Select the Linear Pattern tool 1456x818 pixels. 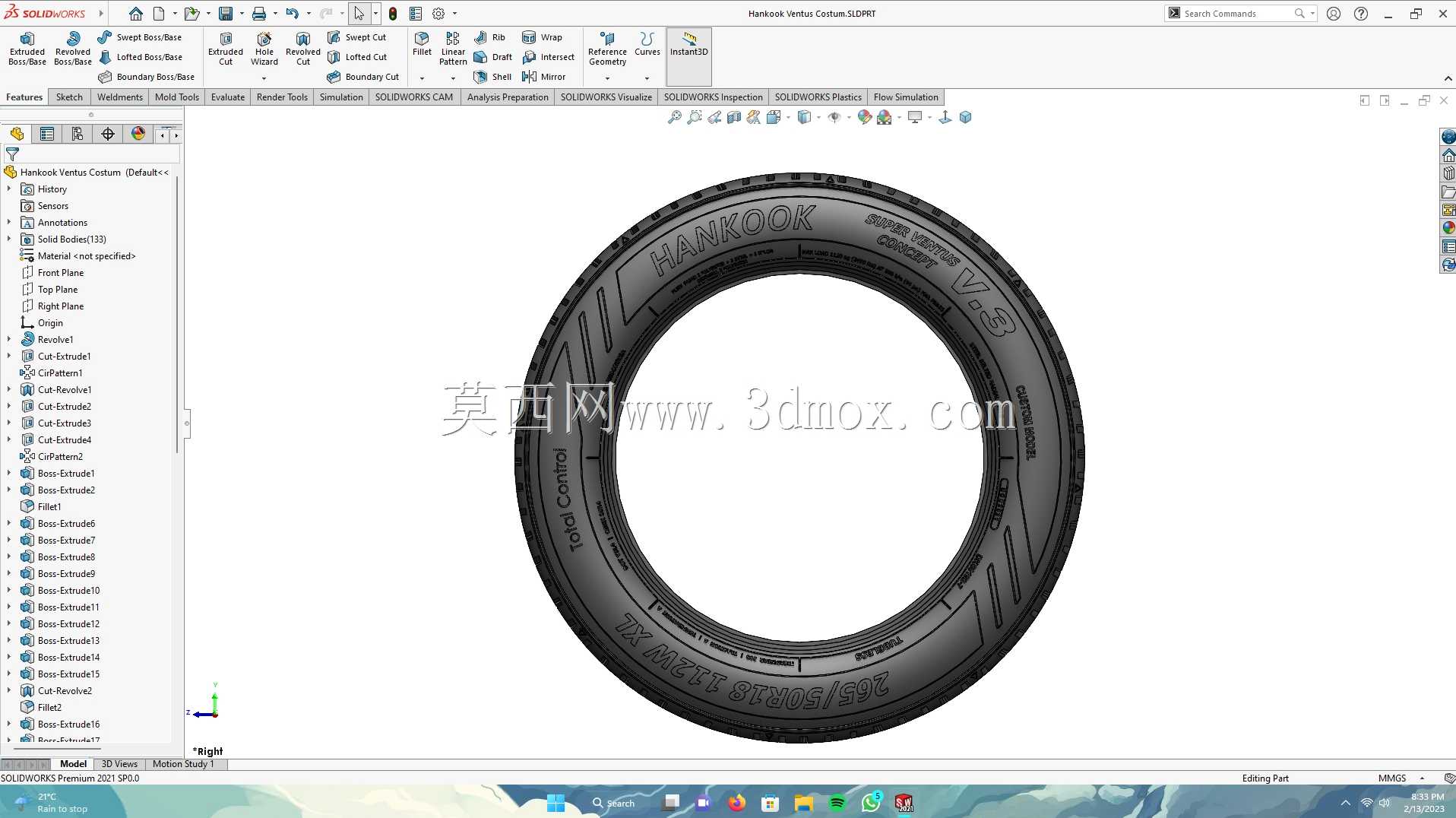point(453,49)
